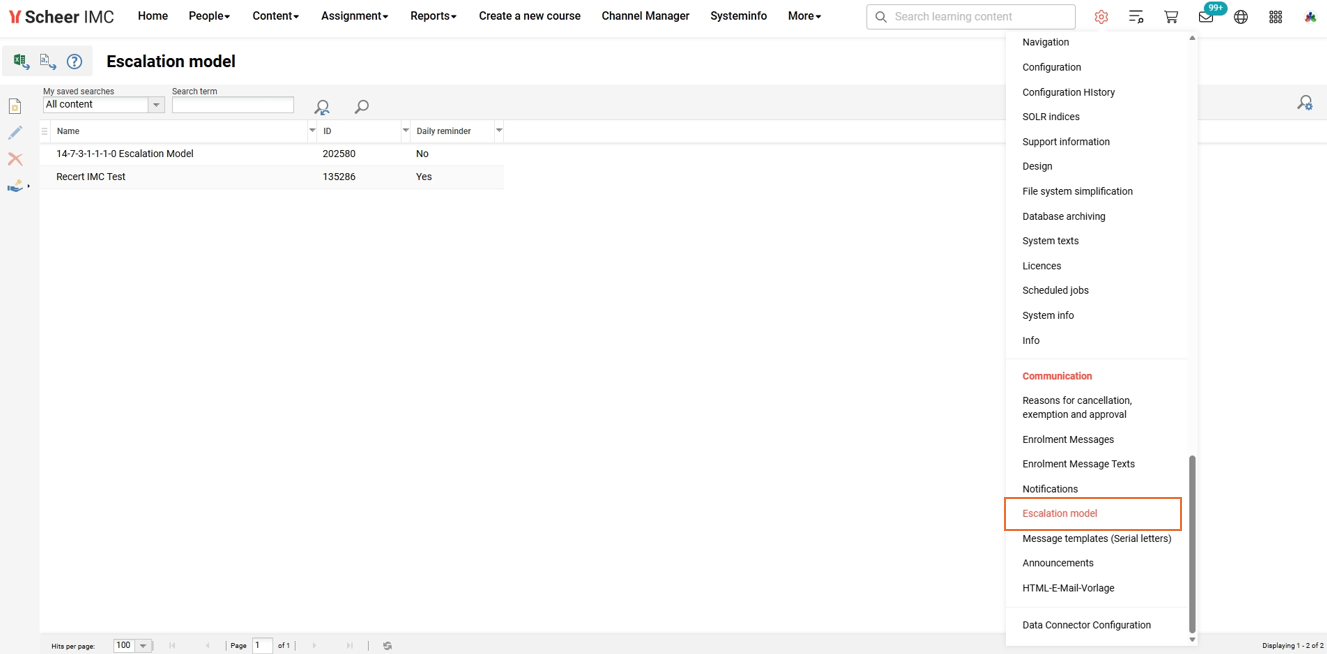Open the hand assignment icon in sidebar
The height and width of the screenshot is (654, 1327).
click(x=15, y=186)
